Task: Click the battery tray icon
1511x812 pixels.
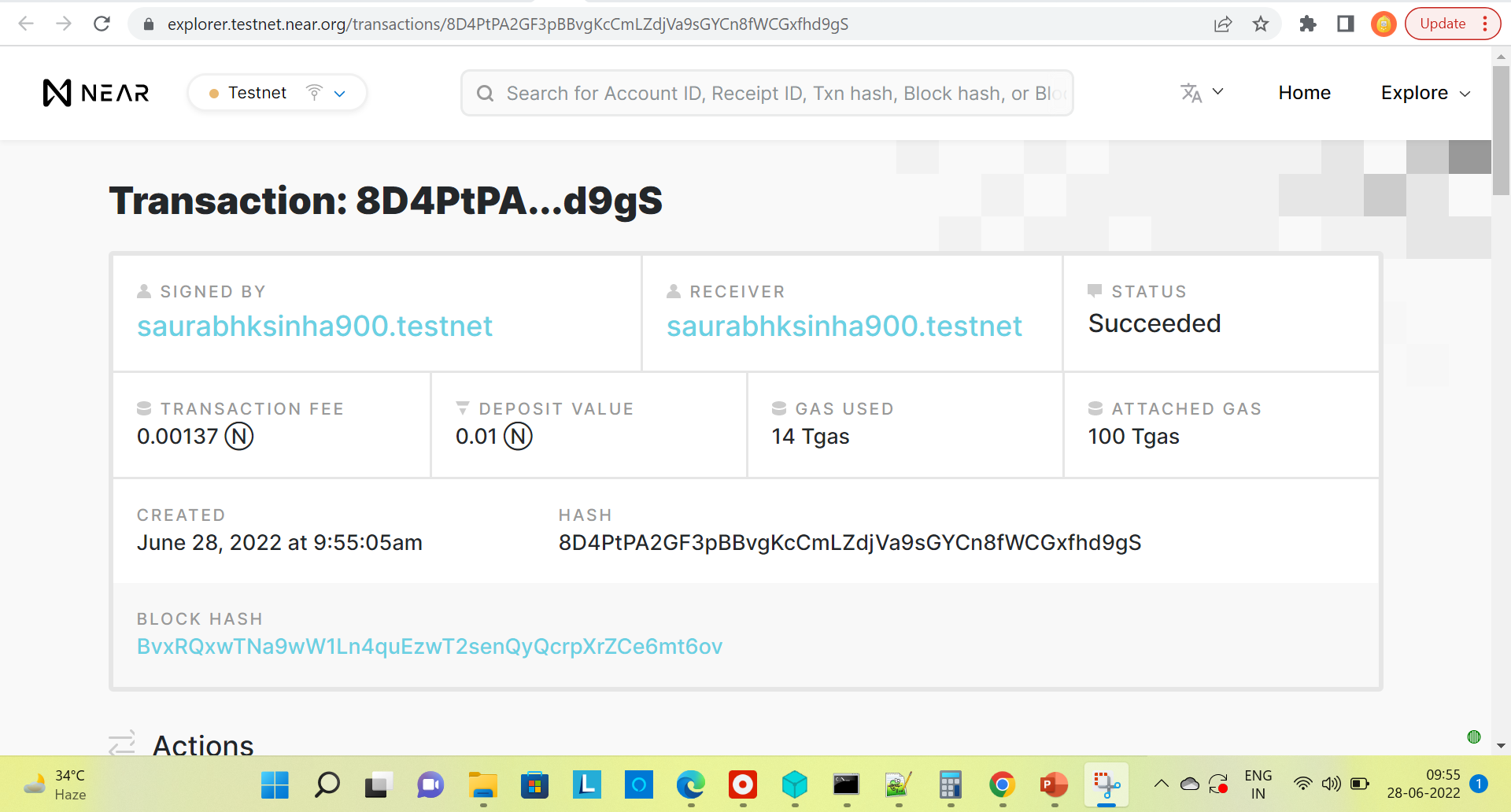Action: (1360, 784)
